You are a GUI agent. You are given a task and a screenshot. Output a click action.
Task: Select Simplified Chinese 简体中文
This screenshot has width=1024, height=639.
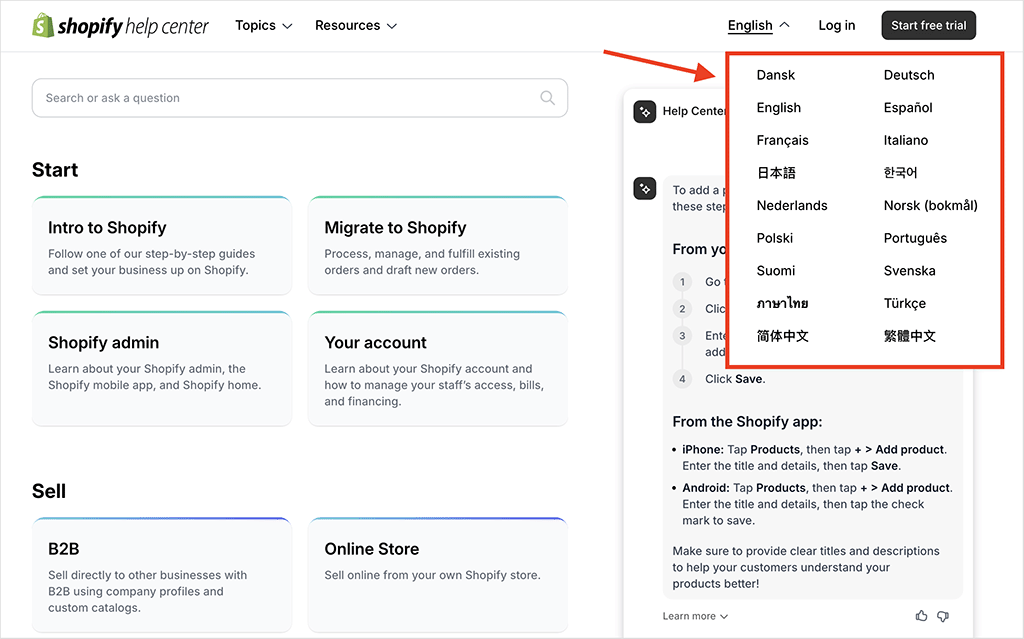(x=782, y=336)
